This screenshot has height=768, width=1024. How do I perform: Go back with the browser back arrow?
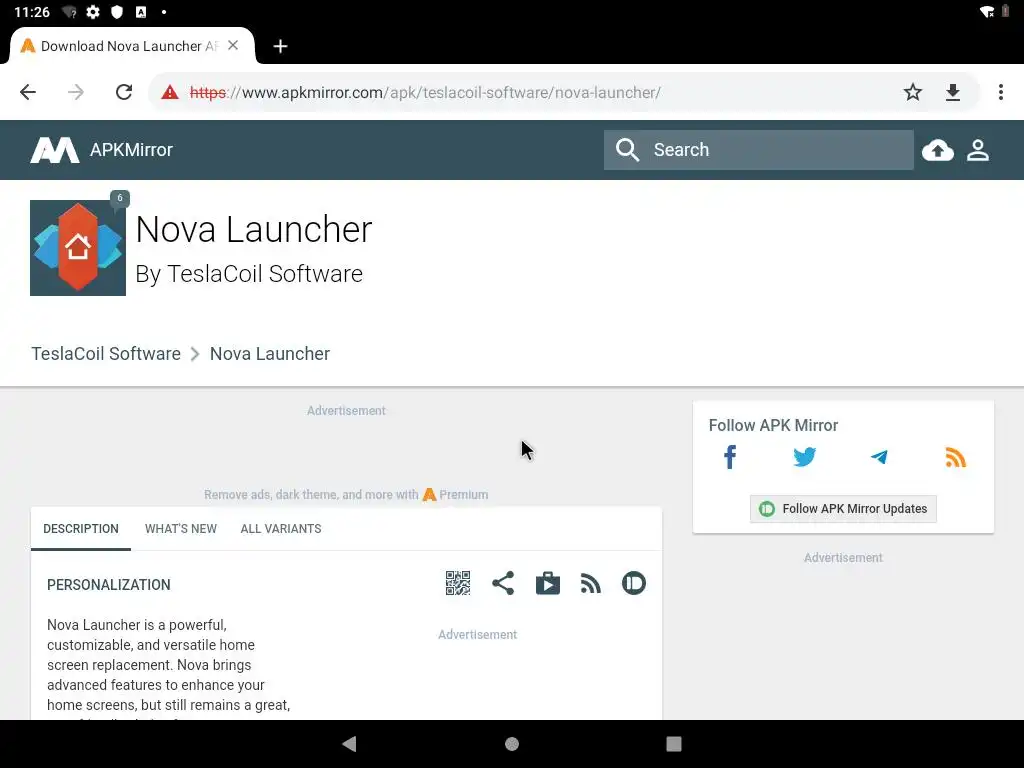coord(28,92)
